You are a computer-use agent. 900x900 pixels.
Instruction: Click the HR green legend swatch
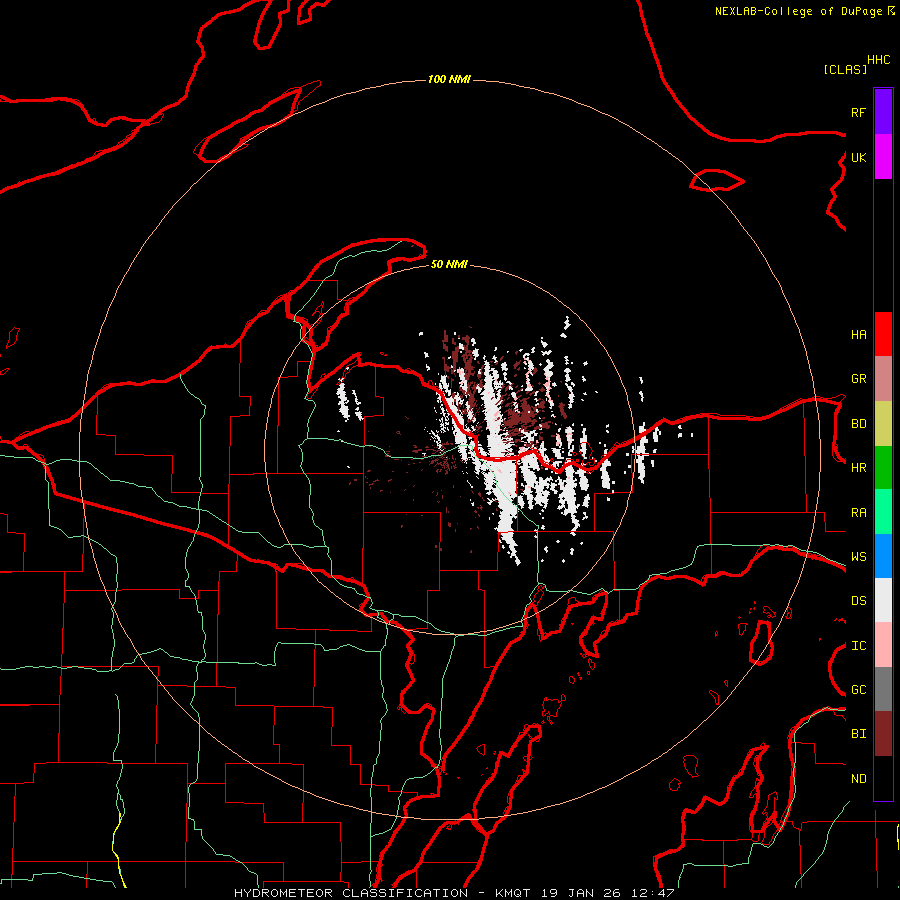(883, 468)
